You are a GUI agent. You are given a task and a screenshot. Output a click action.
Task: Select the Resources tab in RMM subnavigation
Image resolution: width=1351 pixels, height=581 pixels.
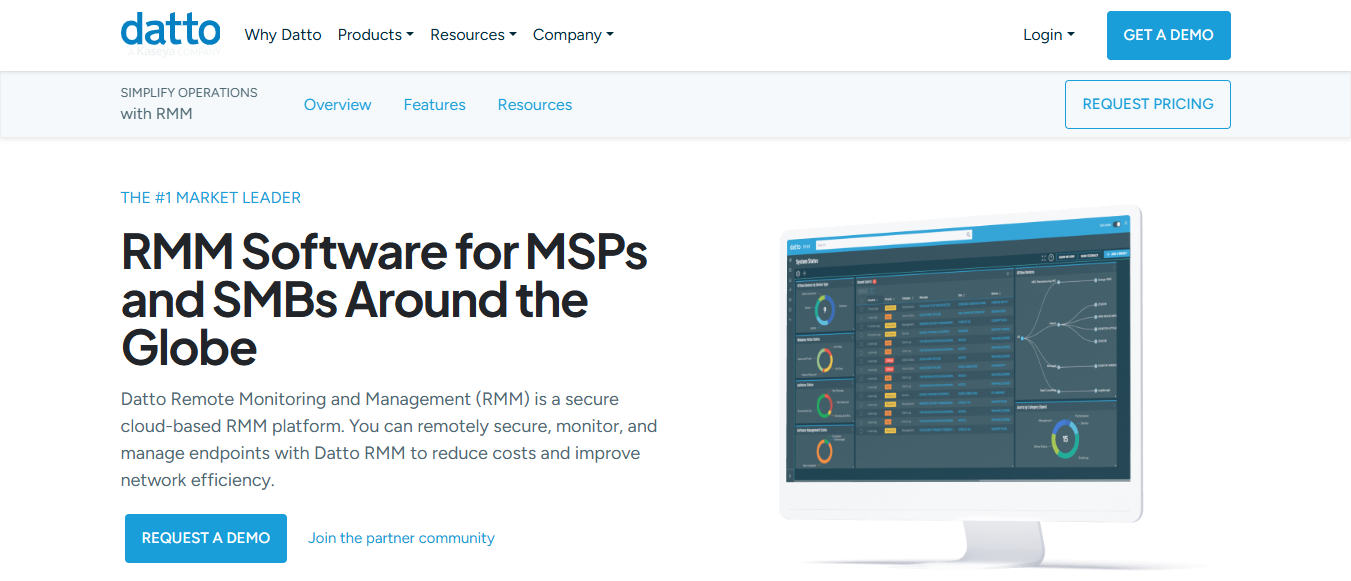535,105
